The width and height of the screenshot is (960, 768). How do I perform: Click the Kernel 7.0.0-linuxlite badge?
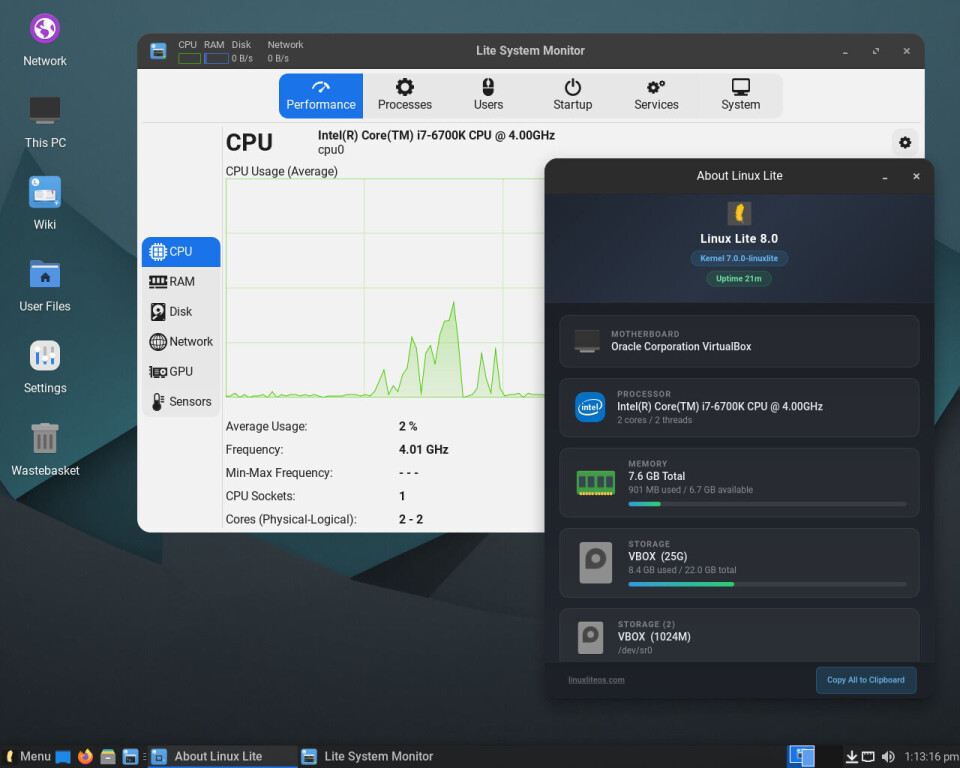pyautogui.click(x=739, y=258)
